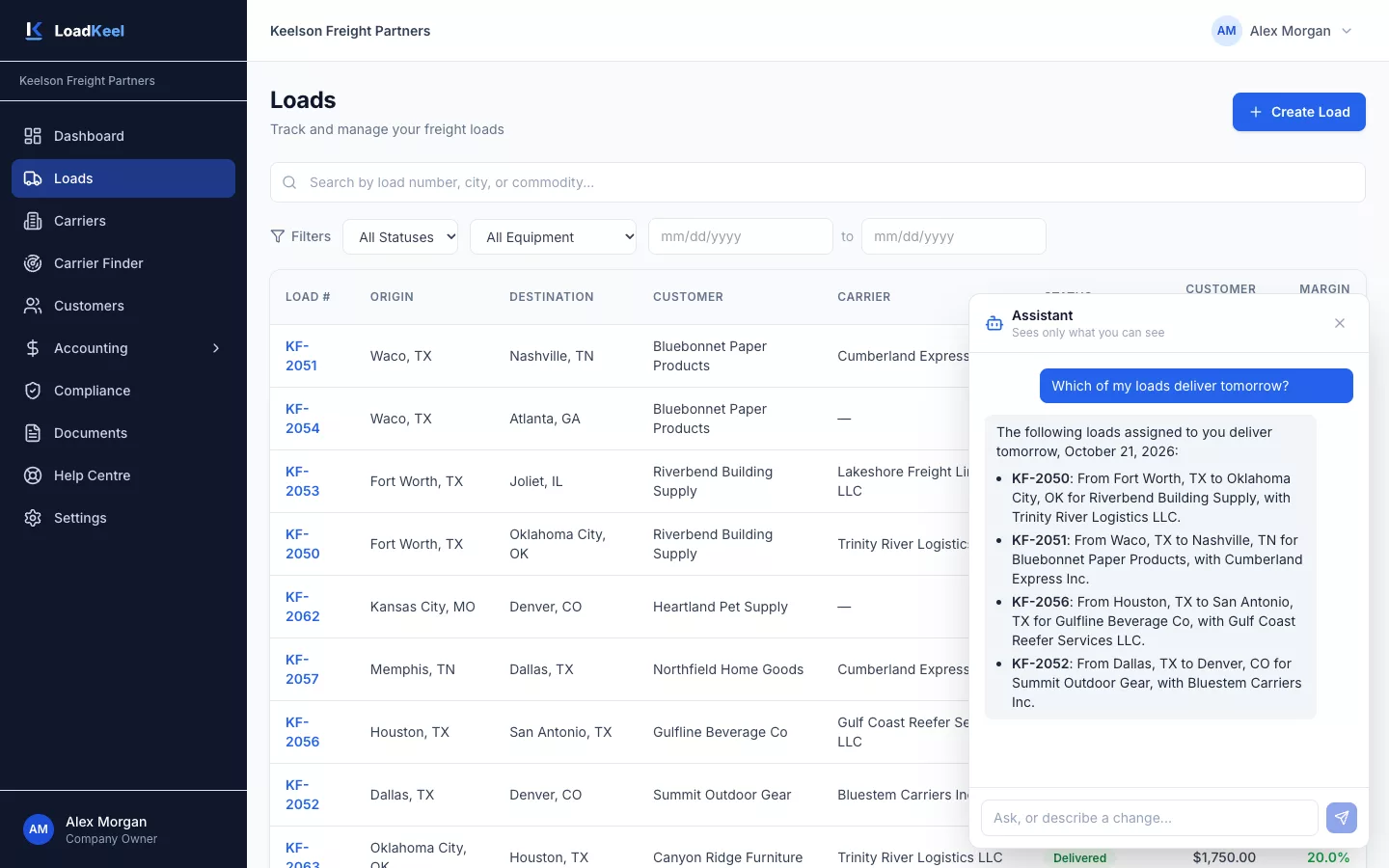Click the Canyon Ridge Furniture cell
This screenshot has width=1389, height=868.
tap(728, 857)
